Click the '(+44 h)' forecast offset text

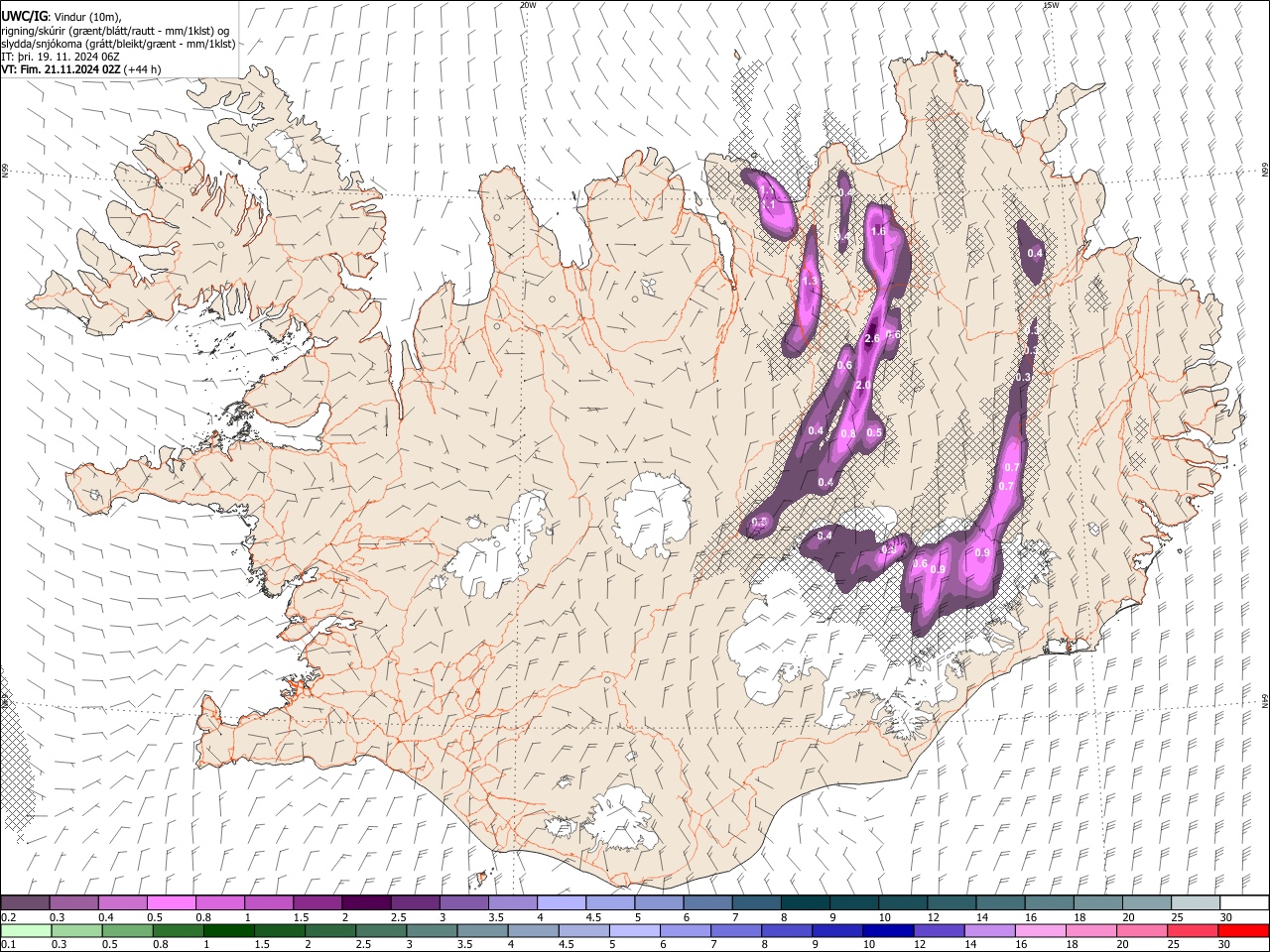(x=143, y=69)
